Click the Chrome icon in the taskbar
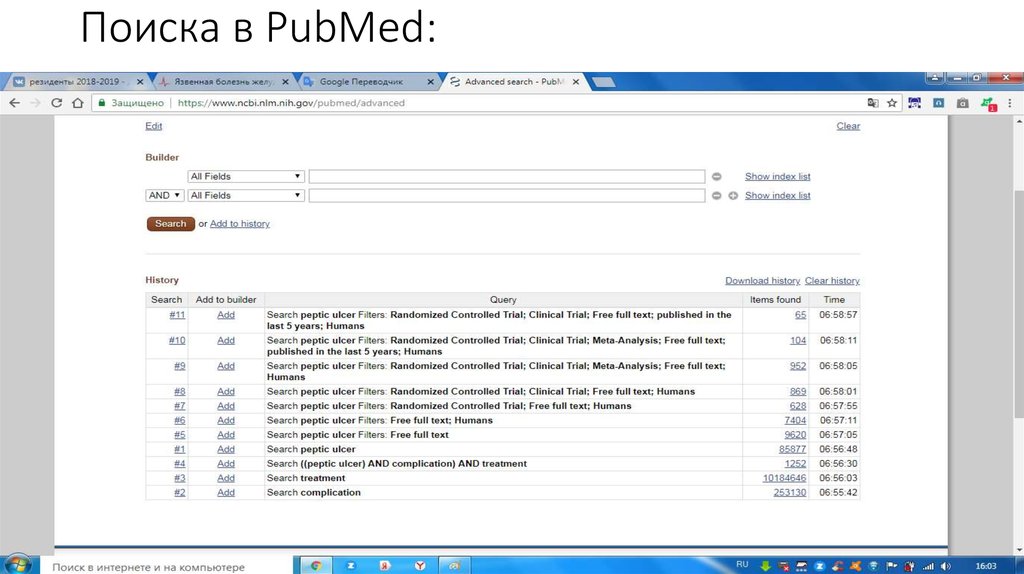This screenshot has height=574, width=1024. pos(316,566)
